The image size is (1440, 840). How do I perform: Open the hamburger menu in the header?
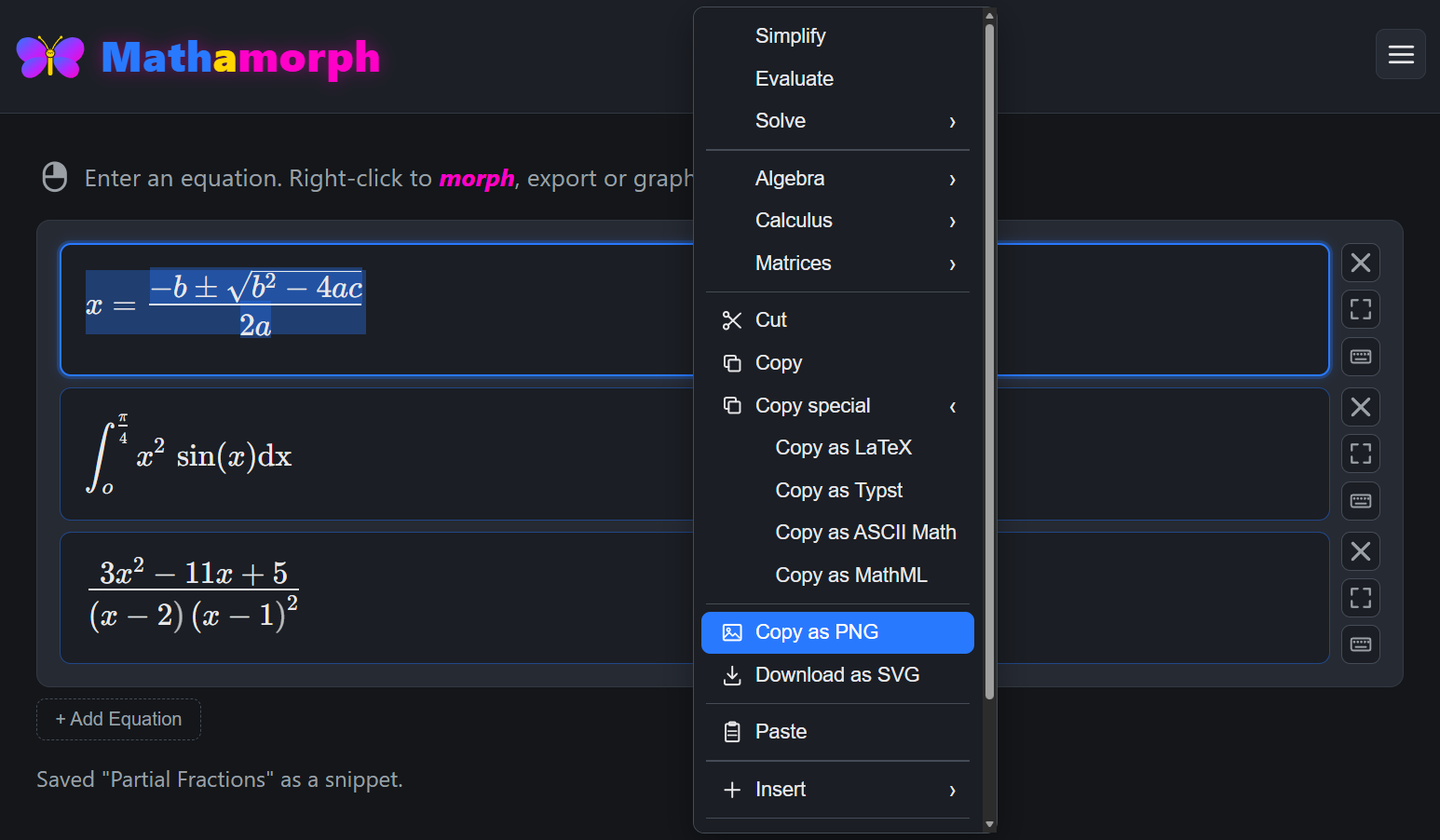point(1401,54)
